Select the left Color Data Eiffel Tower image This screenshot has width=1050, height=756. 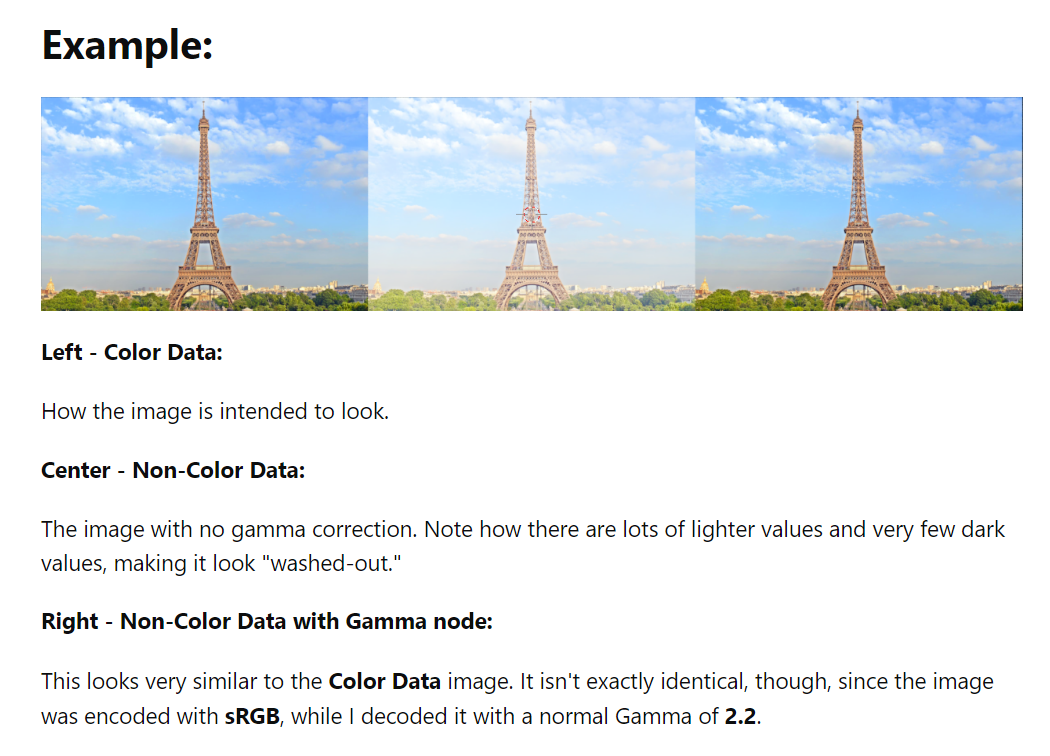coord(204,204)
